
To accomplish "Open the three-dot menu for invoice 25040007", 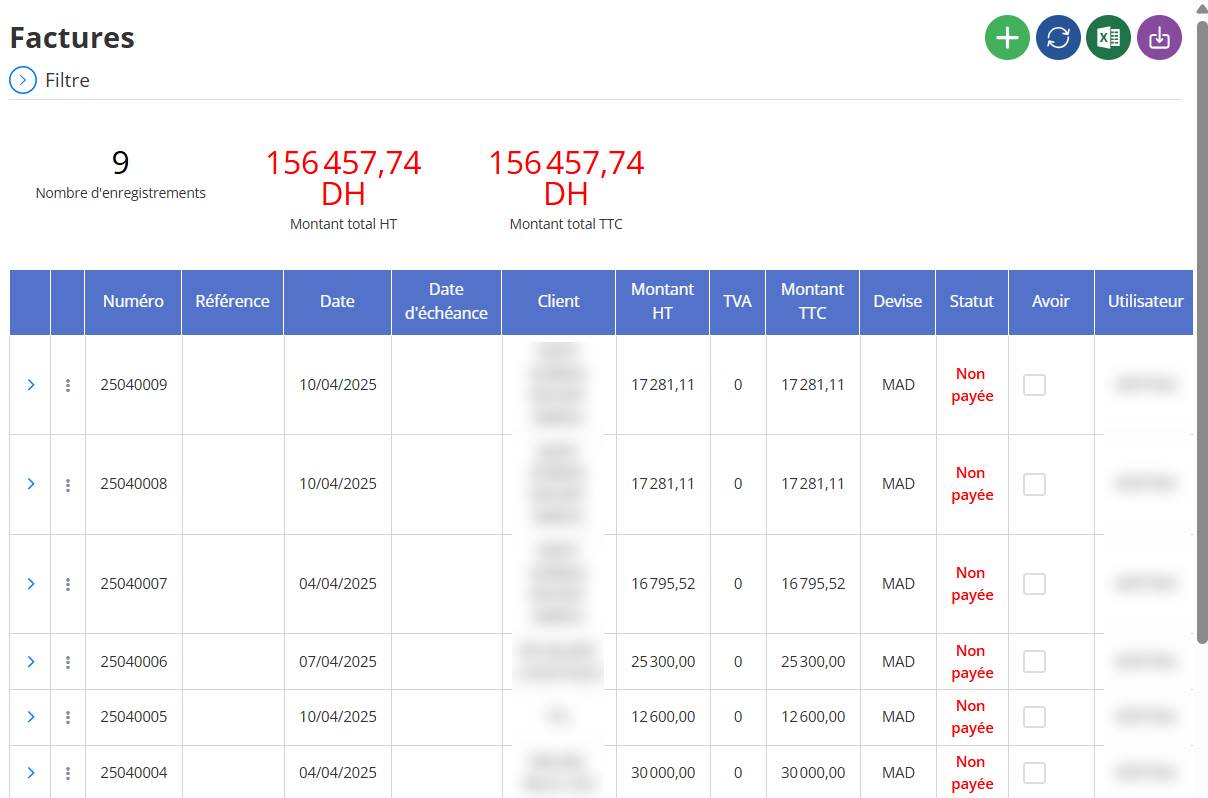I will click(68, 584).
